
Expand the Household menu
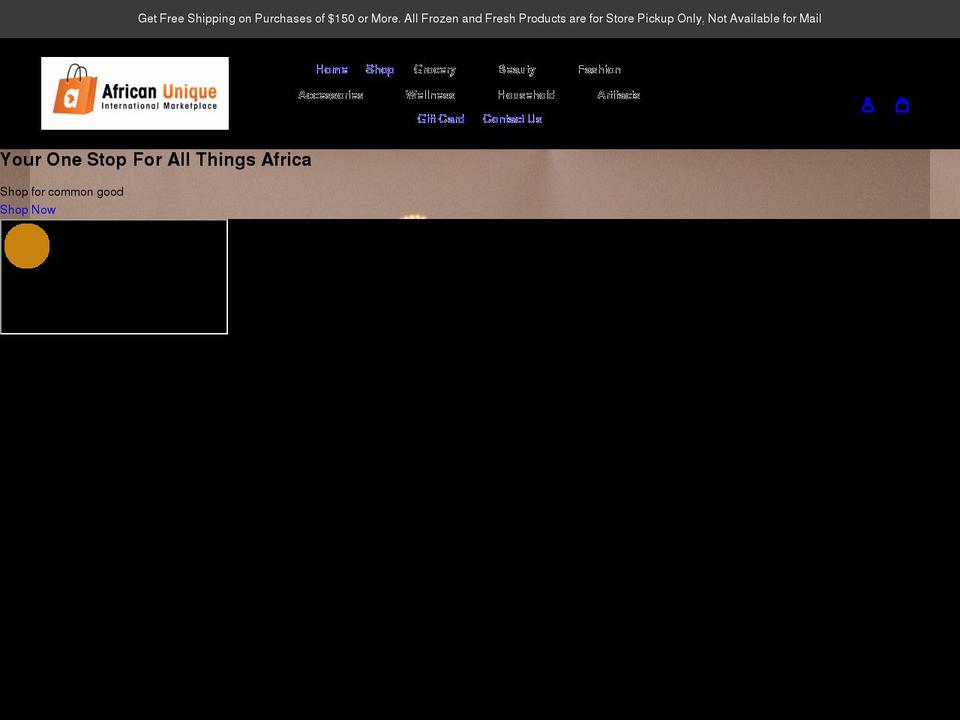[526, 94]
